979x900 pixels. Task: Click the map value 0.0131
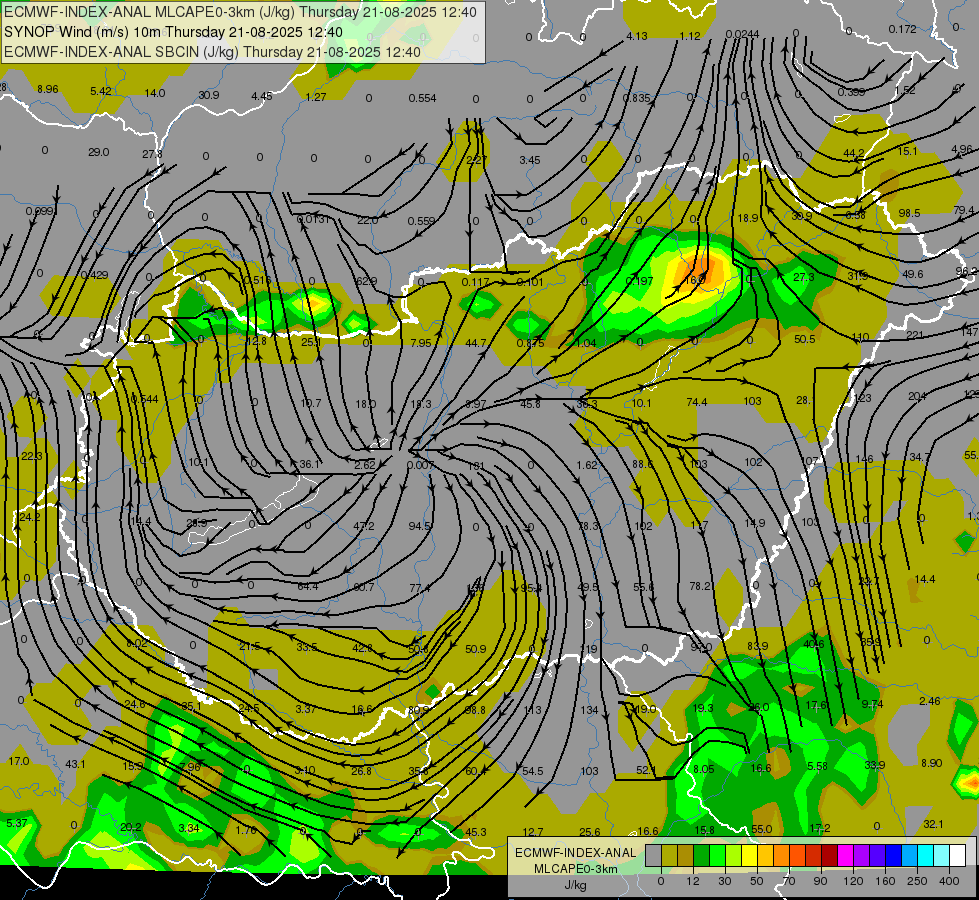pyautogui.click(x=312, y=219)
